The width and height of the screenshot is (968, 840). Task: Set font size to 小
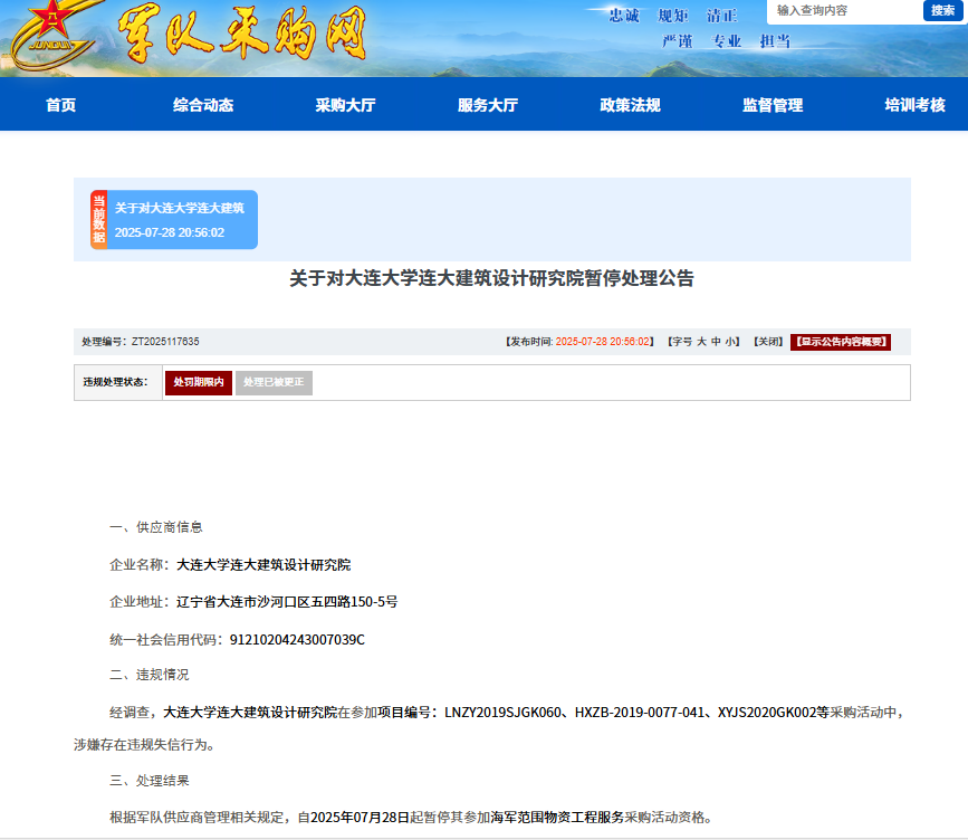coord(729,341)
